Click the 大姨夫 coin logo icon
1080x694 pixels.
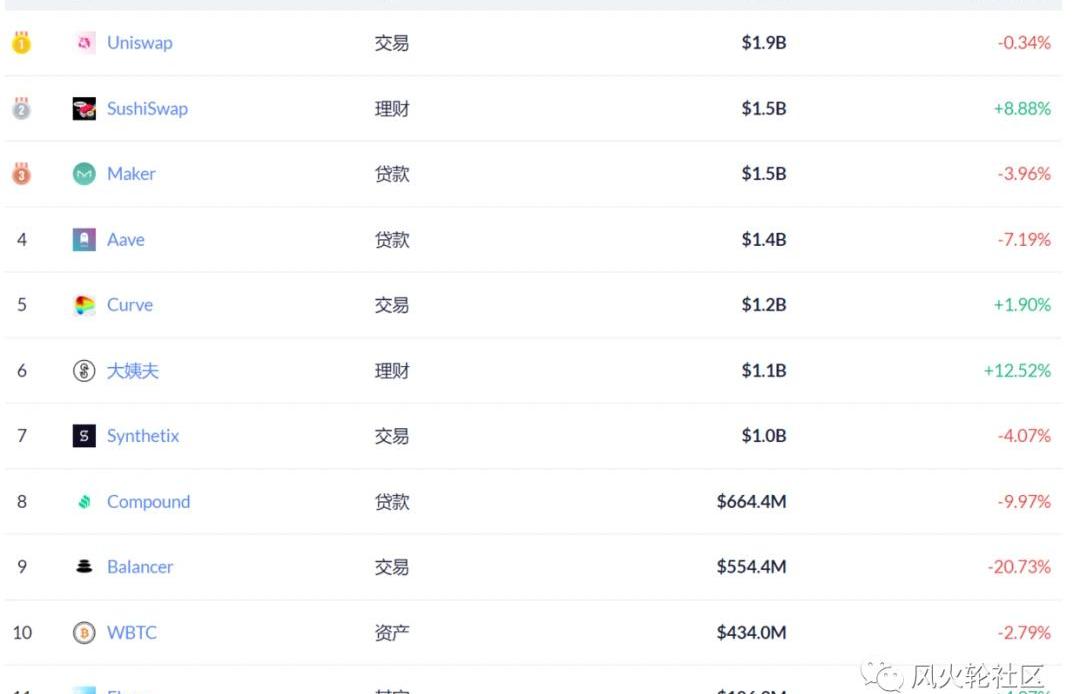point(84,371)
